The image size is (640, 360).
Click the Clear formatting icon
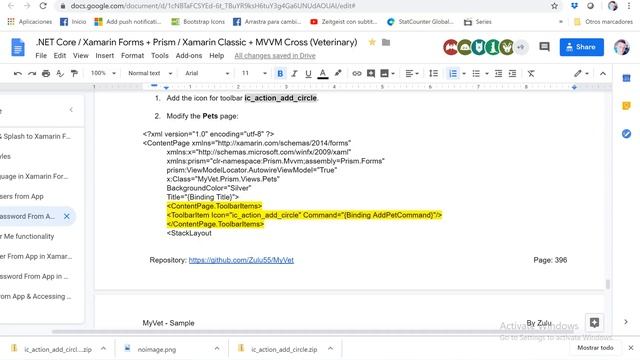(x=531, y=73)
